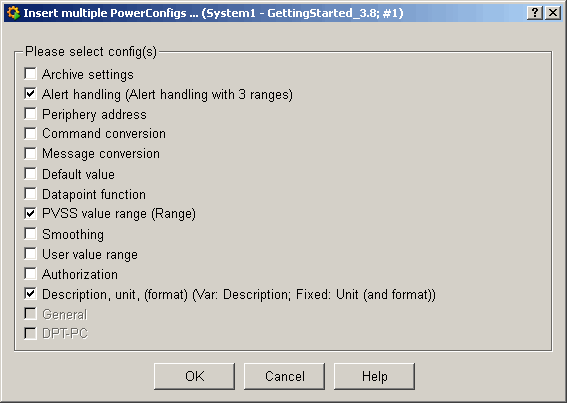Image resolution: width=567 pixels, height=403 pixels.
Task: Tick the Periphery address checkbox
Action: pos(30,114)
